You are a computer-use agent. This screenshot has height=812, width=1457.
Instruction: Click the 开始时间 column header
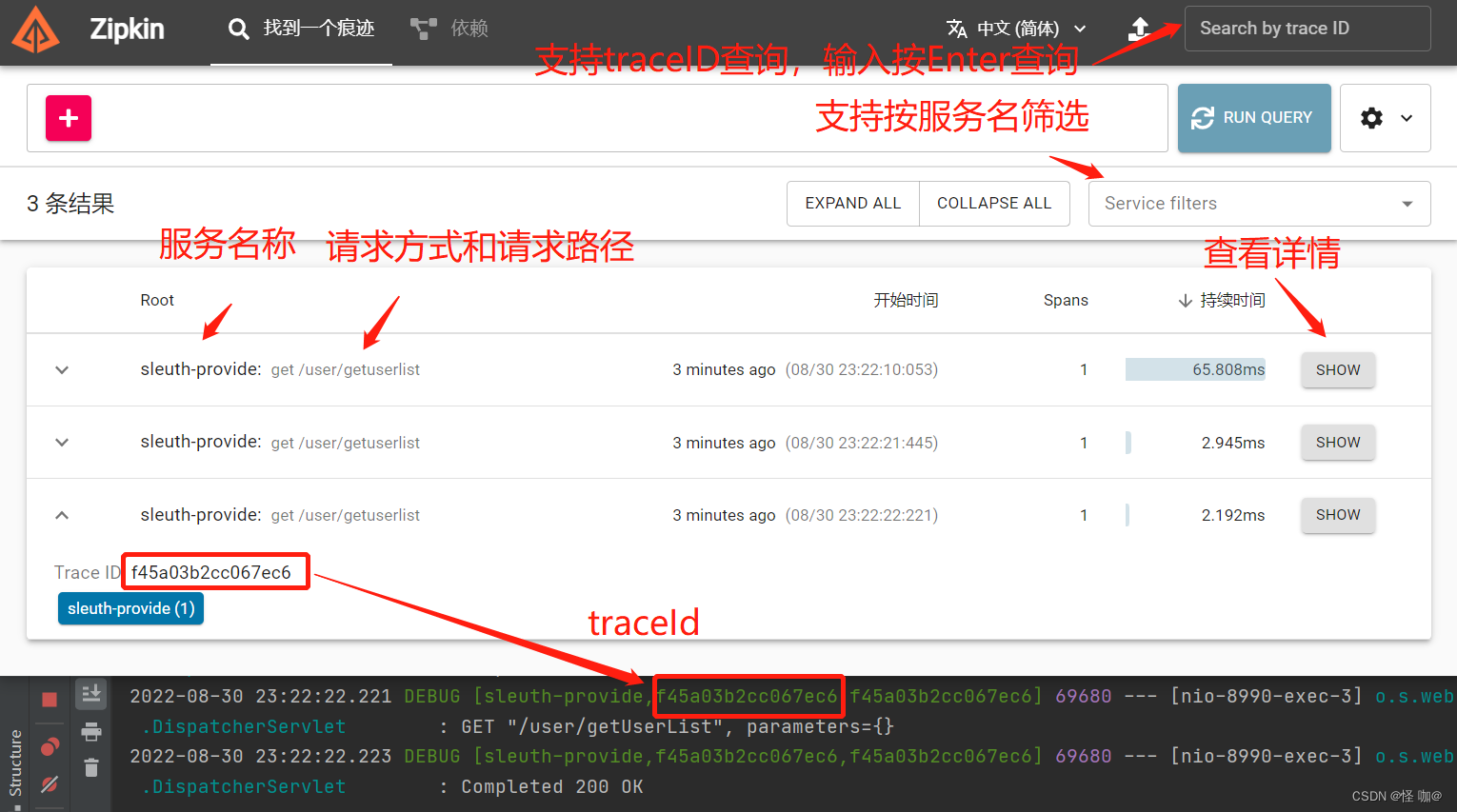pyautogui.click(x=906, y=301)
